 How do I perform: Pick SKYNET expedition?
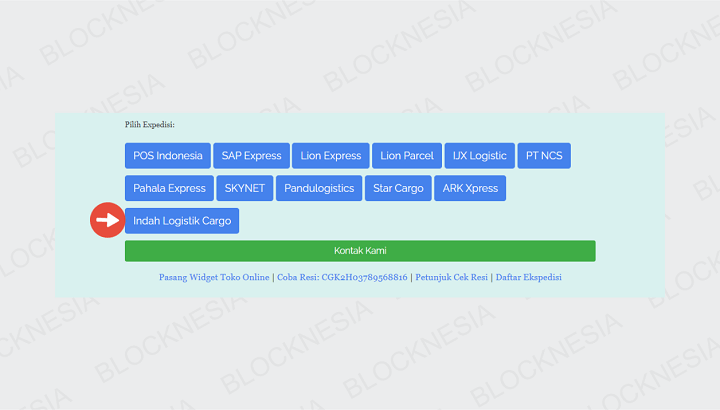244,188
